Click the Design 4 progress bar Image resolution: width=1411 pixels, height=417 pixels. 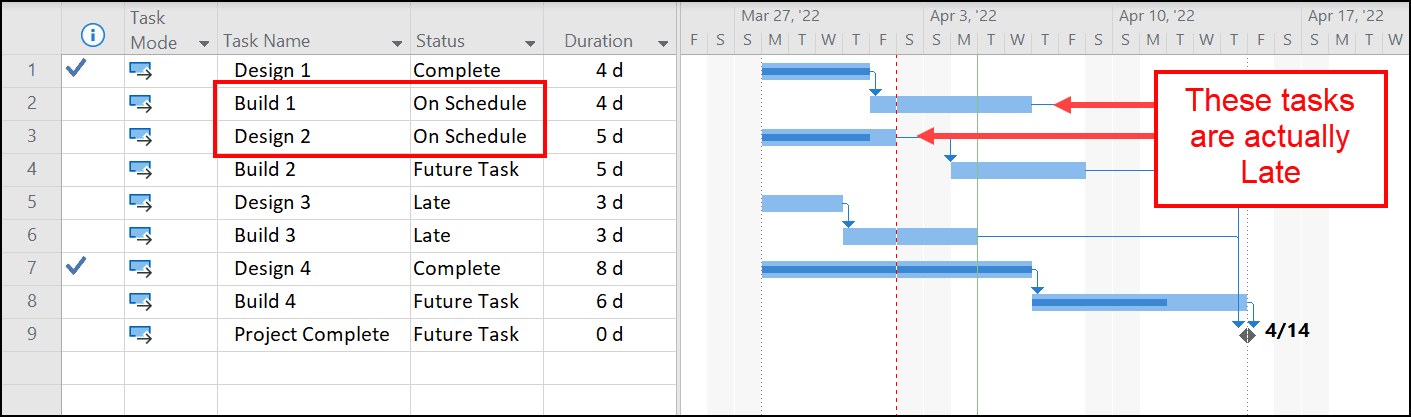pos(897,269)
